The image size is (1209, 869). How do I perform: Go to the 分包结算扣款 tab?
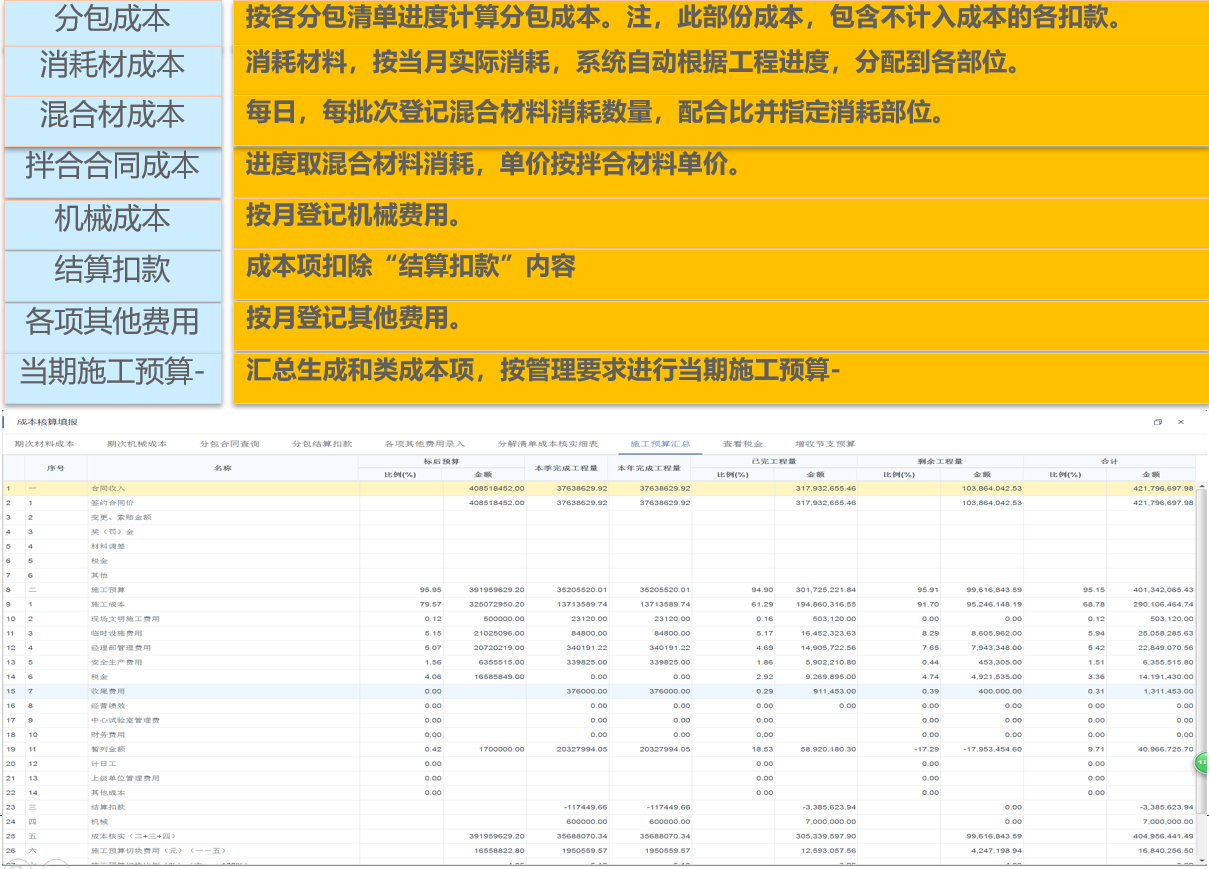point(322,443)
